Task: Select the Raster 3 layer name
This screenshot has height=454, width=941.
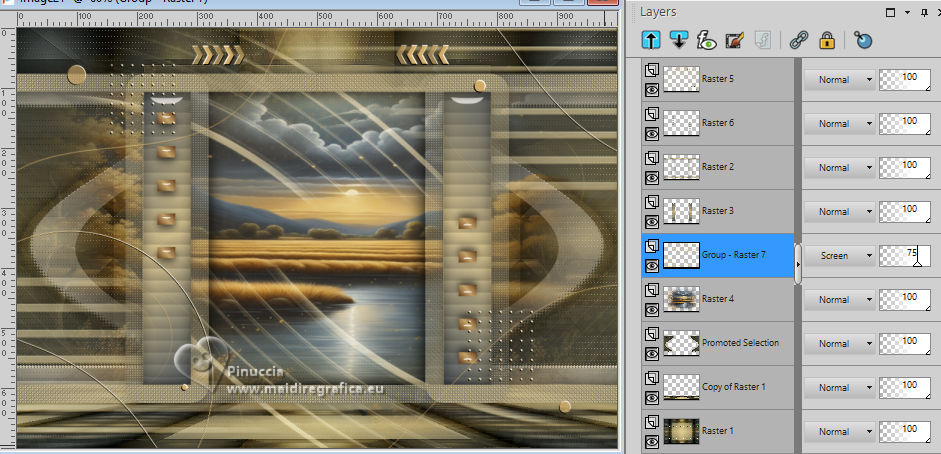Action: [x=718, y=211]
